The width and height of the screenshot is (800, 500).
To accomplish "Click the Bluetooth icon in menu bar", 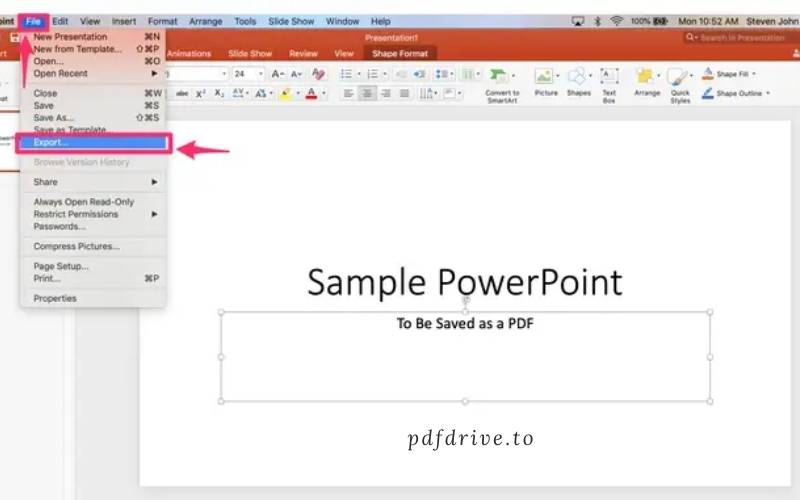I will click(597, 21).
